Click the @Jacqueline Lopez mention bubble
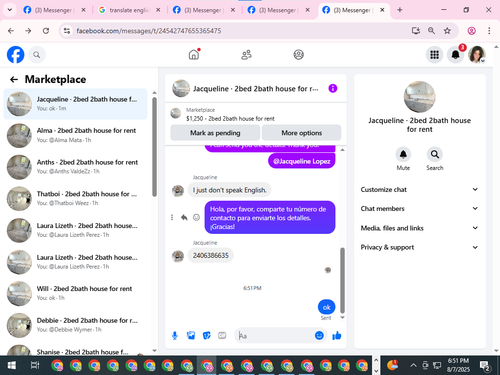The height and width of the screenshot is (375, 500). click(302, 161)
